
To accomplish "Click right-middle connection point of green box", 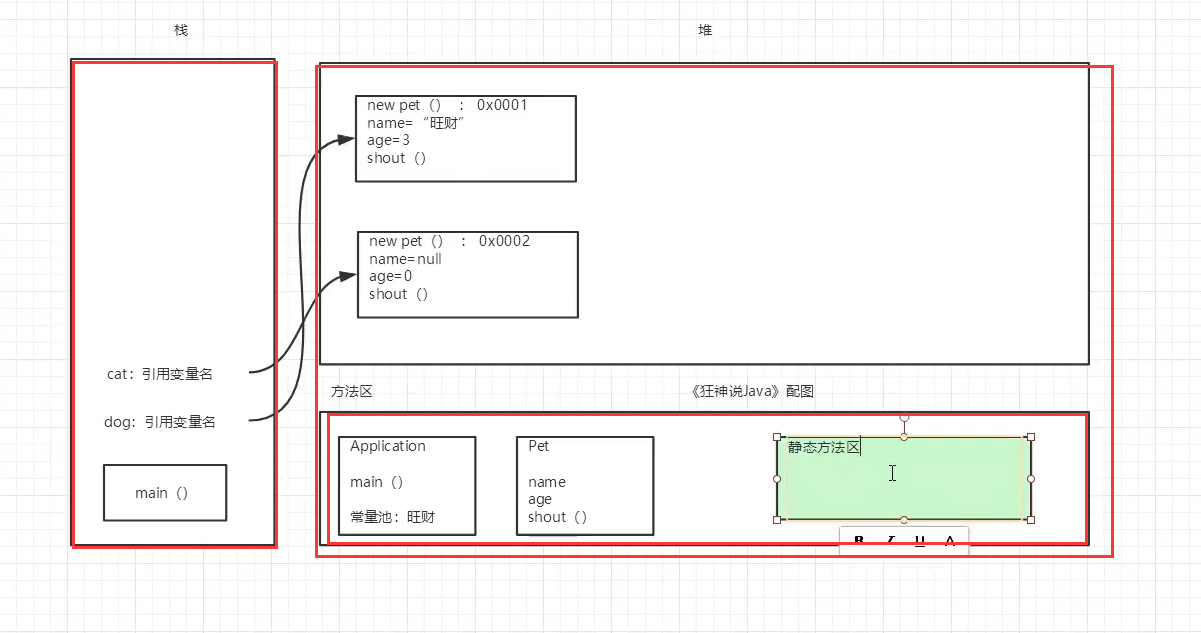I will 1031,479.
